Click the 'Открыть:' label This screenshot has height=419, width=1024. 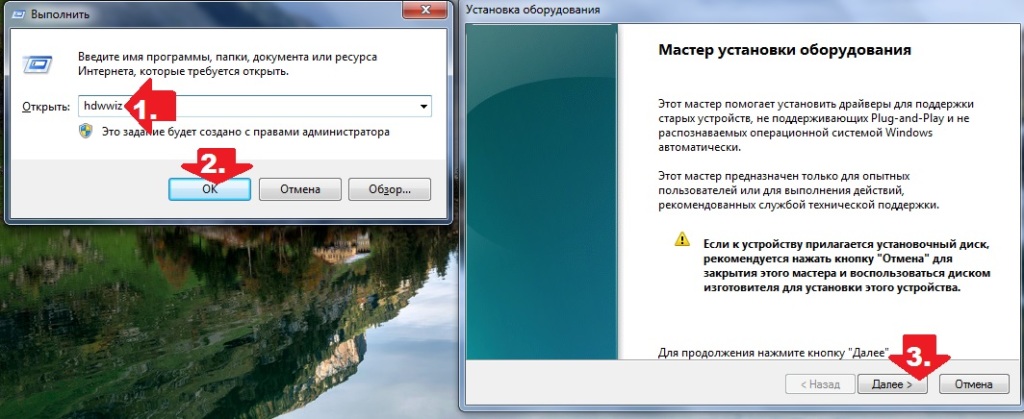coord(46,106)
